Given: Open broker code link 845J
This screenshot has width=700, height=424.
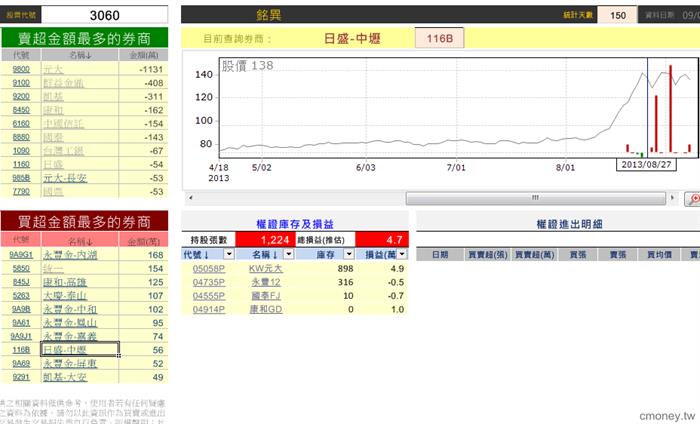Looking at the screenshot, I should point(21,282).
